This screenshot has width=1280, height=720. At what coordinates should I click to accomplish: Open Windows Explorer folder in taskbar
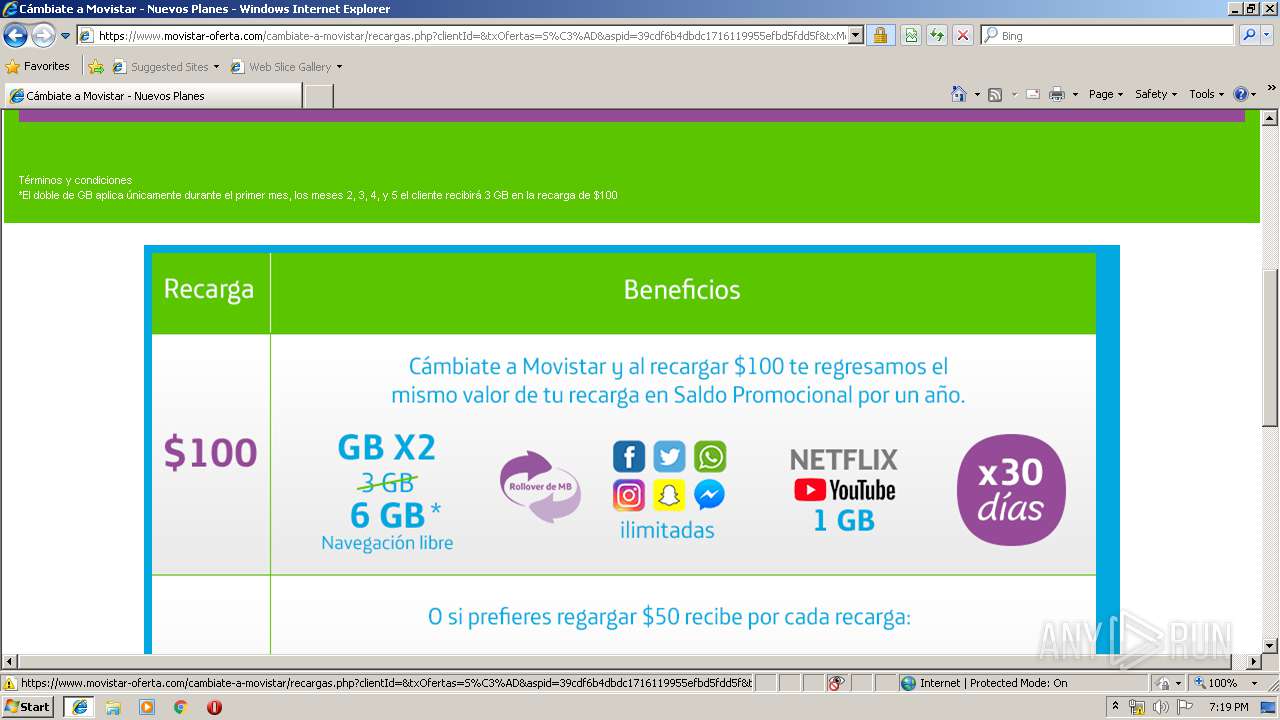click(x=113, y=706)
